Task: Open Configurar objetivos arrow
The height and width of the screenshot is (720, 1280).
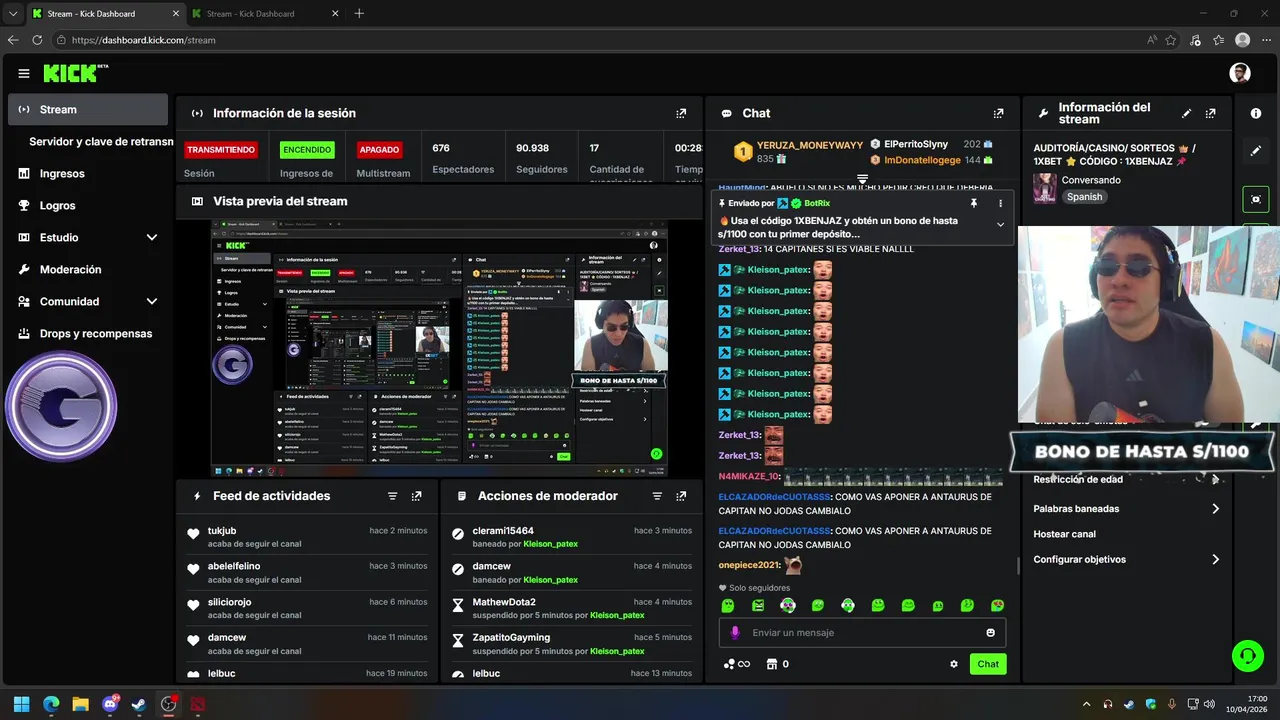Action: 1215,560
